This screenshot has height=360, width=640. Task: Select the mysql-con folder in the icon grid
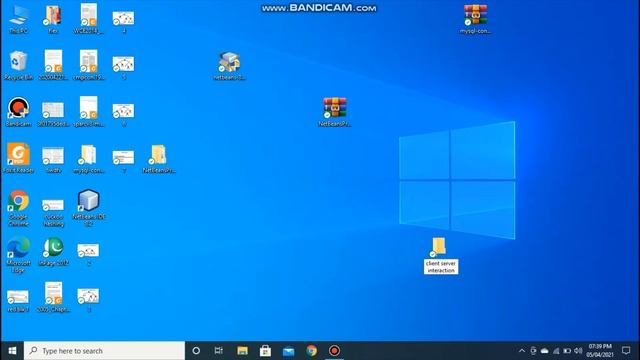pyautogui.click(x=89, y=158)
